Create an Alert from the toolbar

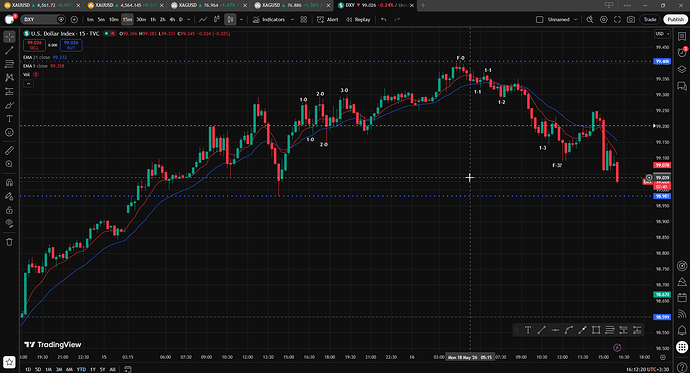(328, 19)
